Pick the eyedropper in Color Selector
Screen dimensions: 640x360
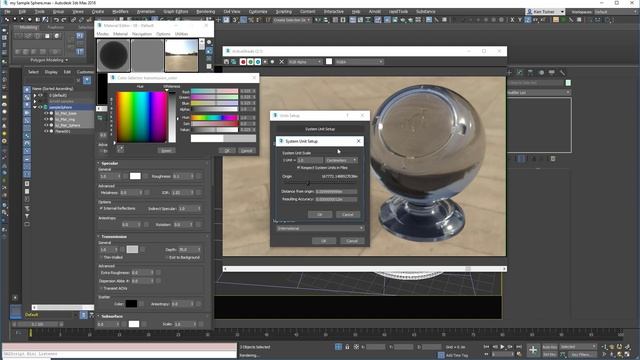tap(121, 149)
